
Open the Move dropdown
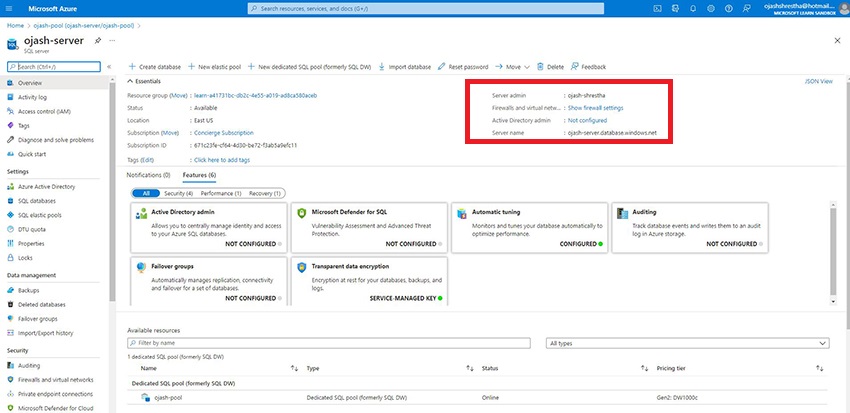[512, 67]
